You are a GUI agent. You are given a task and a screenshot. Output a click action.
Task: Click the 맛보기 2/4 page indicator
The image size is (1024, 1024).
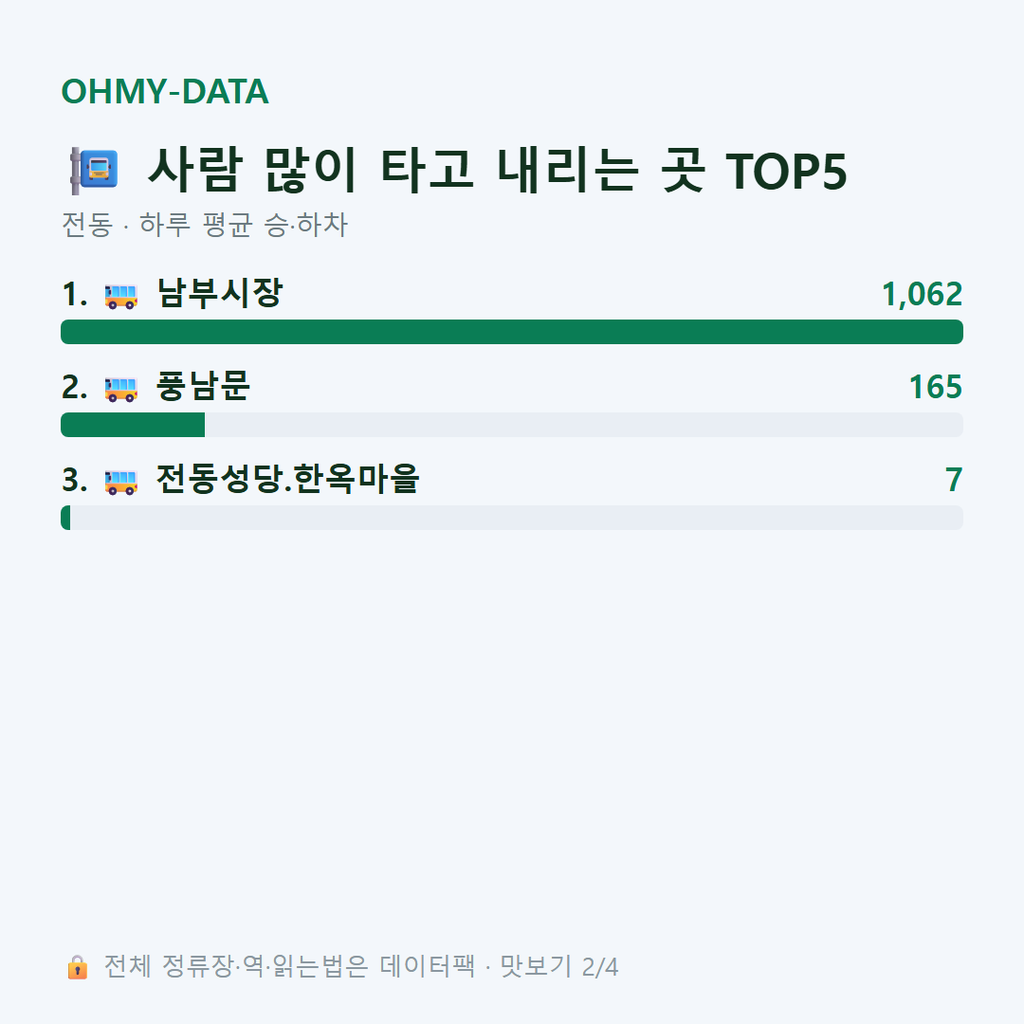pos(559,967)
